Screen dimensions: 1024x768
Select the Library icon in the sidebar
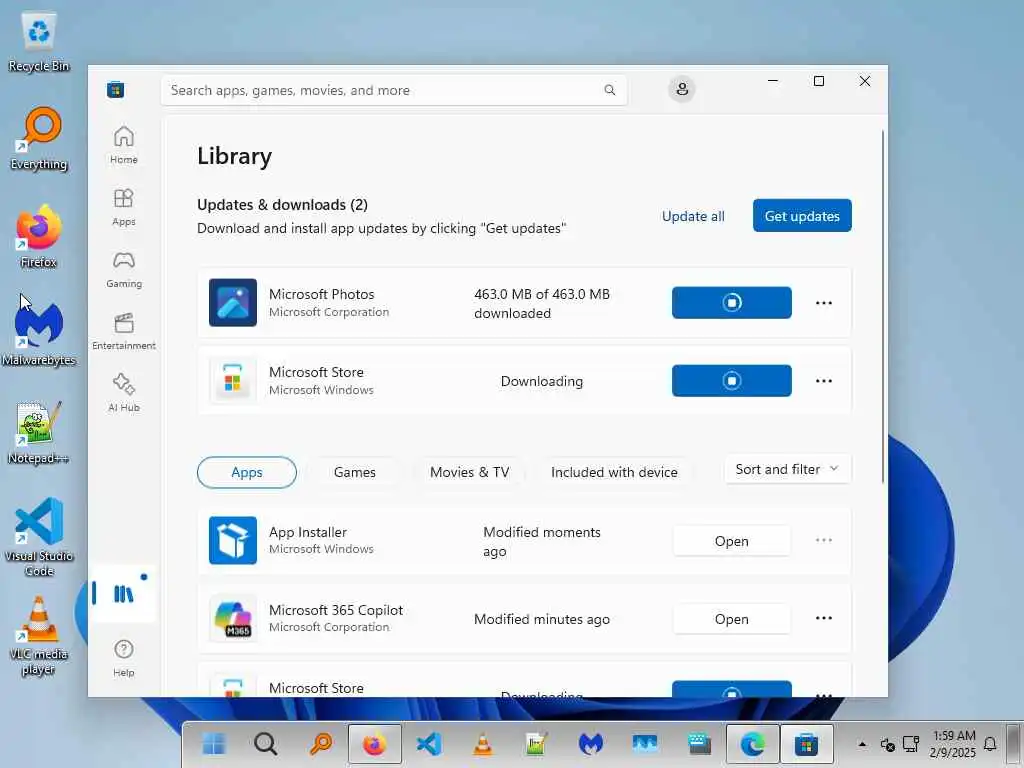pos(123,594)
